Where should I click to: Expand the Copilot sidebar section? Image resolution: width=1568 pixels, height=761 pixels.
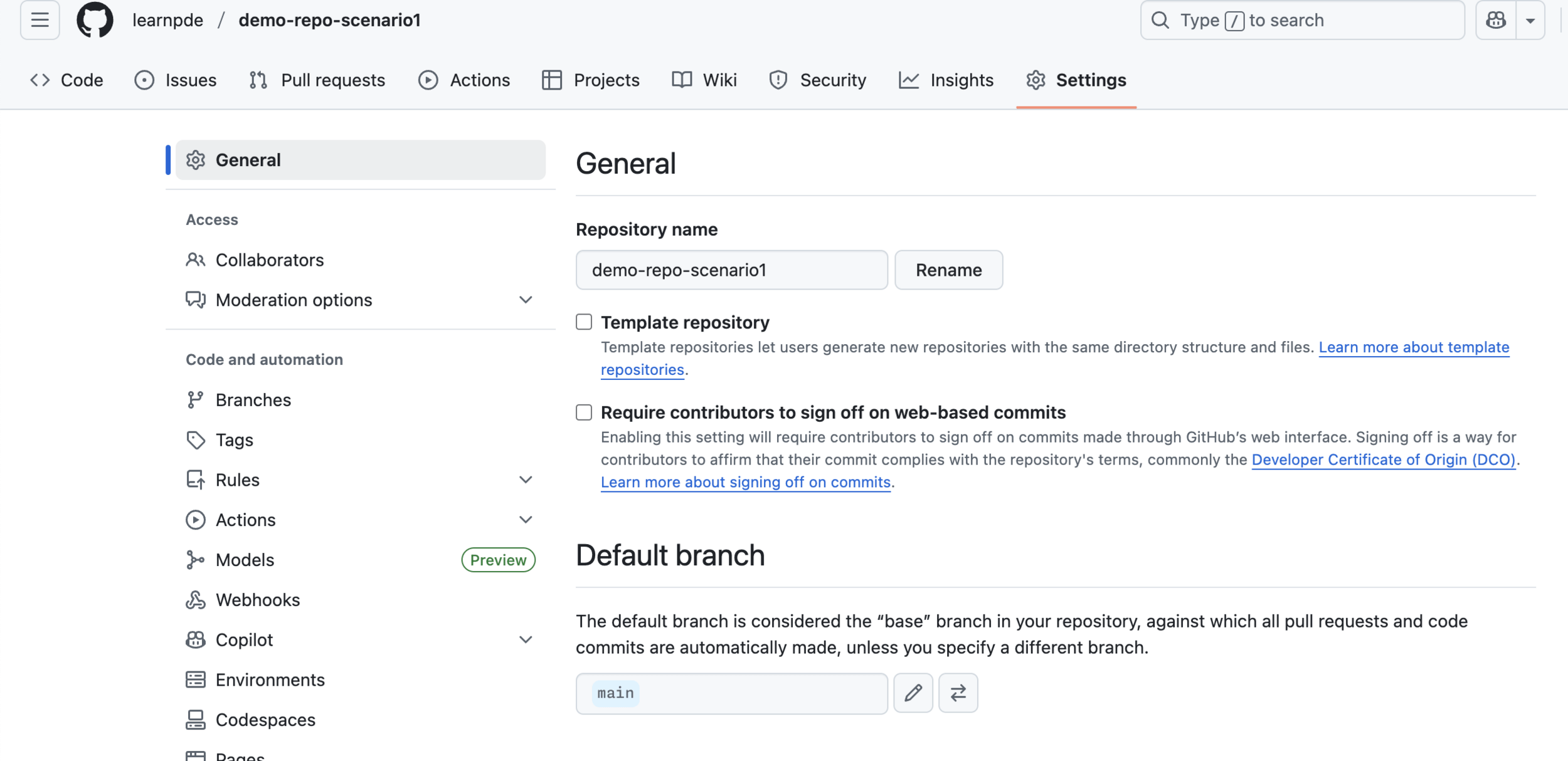[526, 640]
